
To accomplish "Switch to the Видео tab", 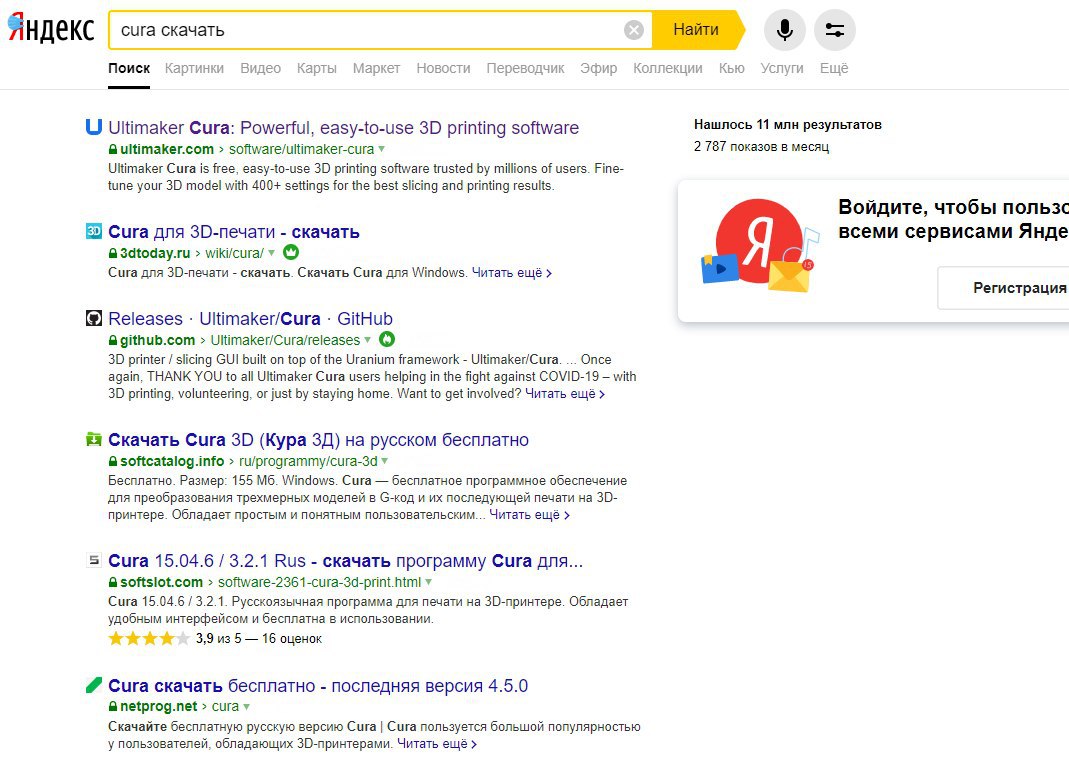I will pos(260,68).
